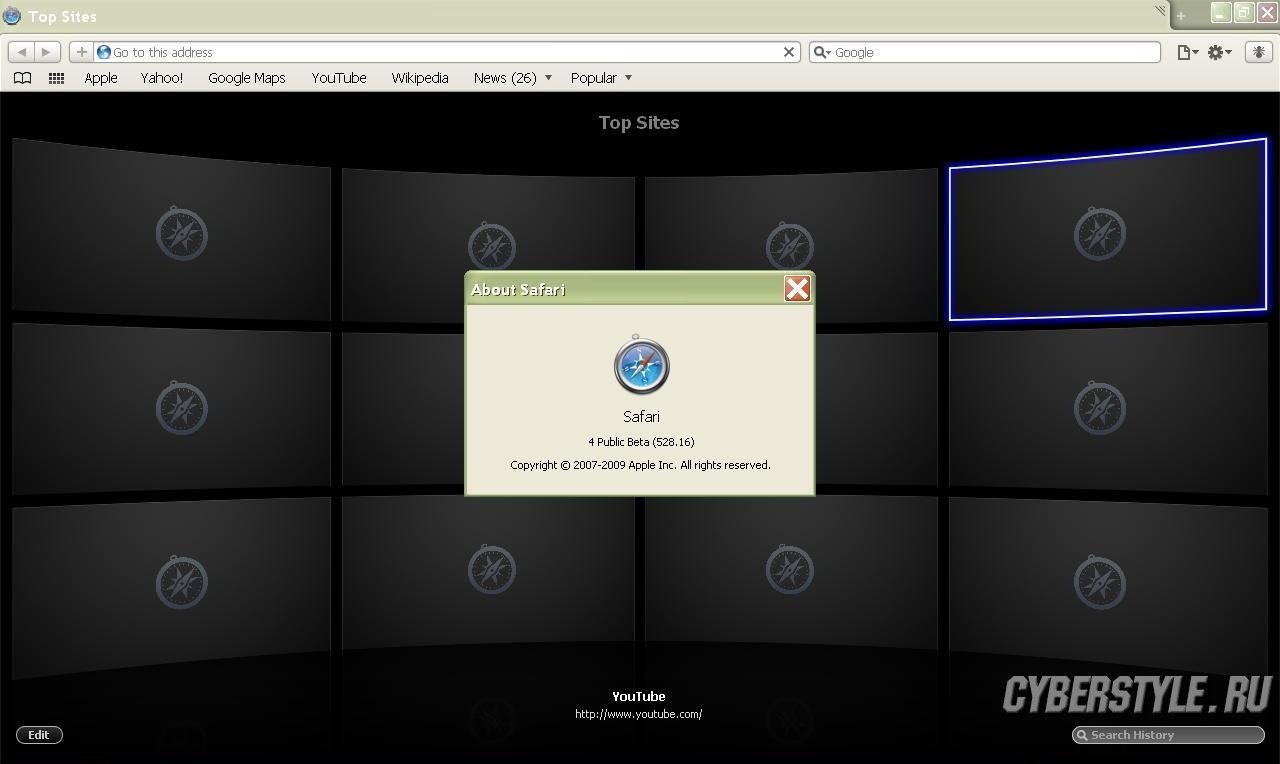This screenshot has height=764, width=1280.
Task: Maximize or restore the Safari window
Action: 1243,13
